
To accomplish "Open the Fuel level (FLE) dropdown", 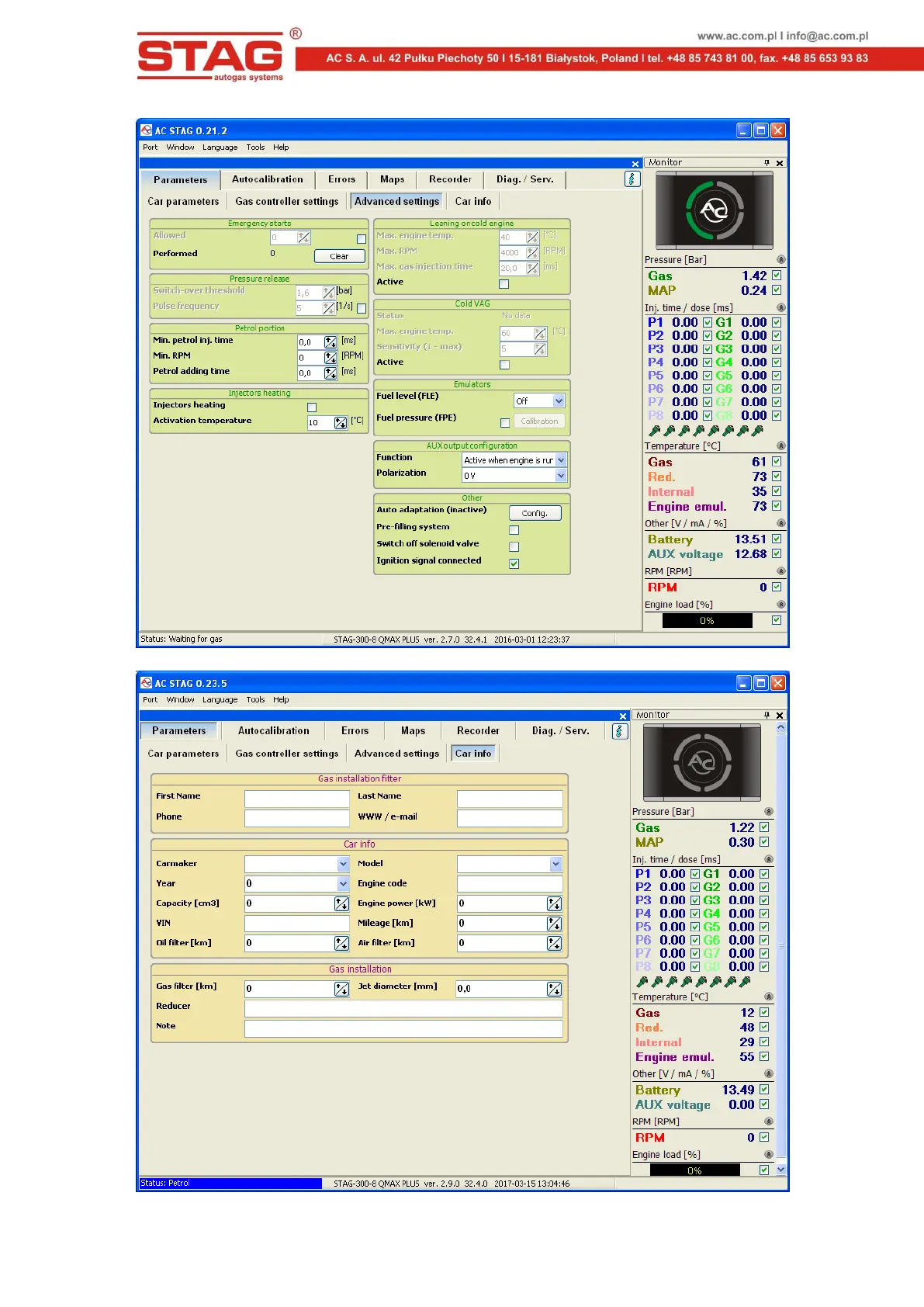I will coord(559,401).
